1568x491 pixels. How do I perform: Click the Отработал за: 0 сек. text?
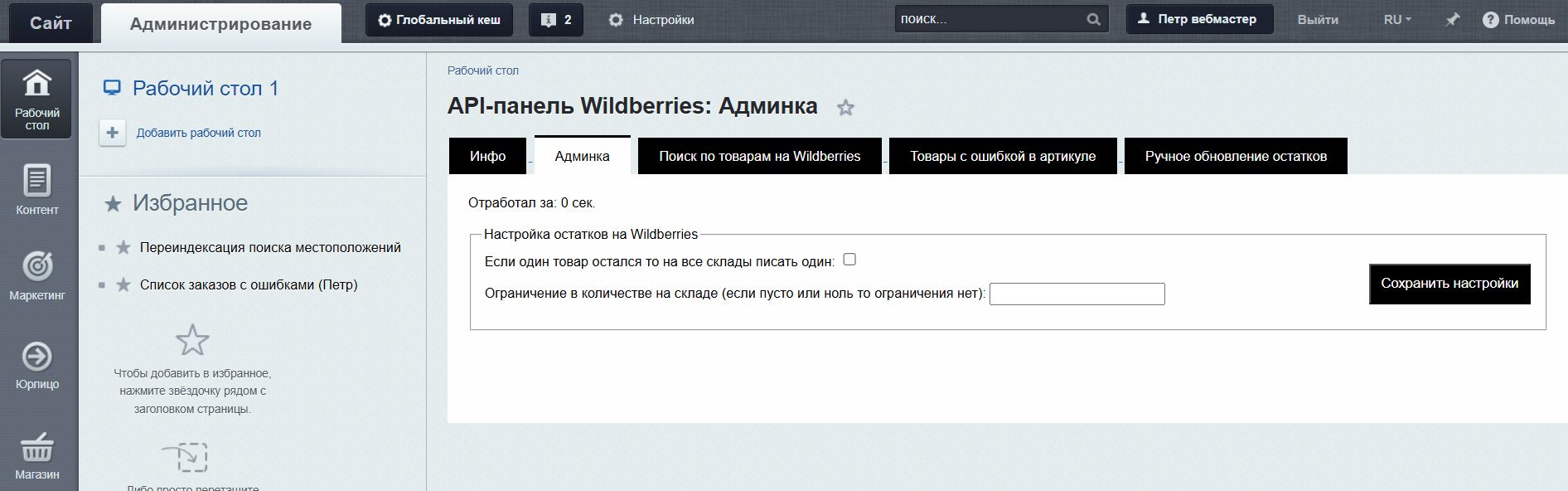pyautogui.click(x=532, y=203)
